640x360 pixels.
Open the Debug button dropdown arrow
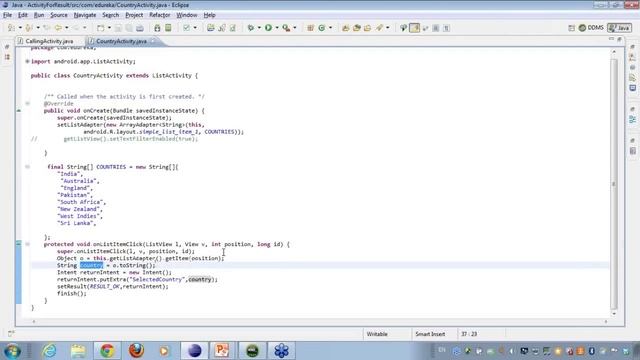(259, 28)
